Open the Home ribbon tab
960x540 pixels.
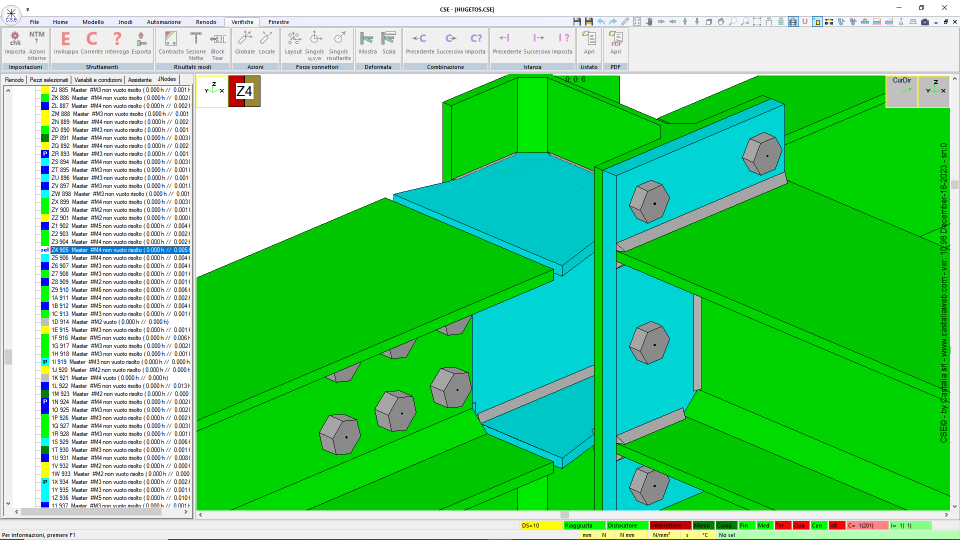[60, 22]
